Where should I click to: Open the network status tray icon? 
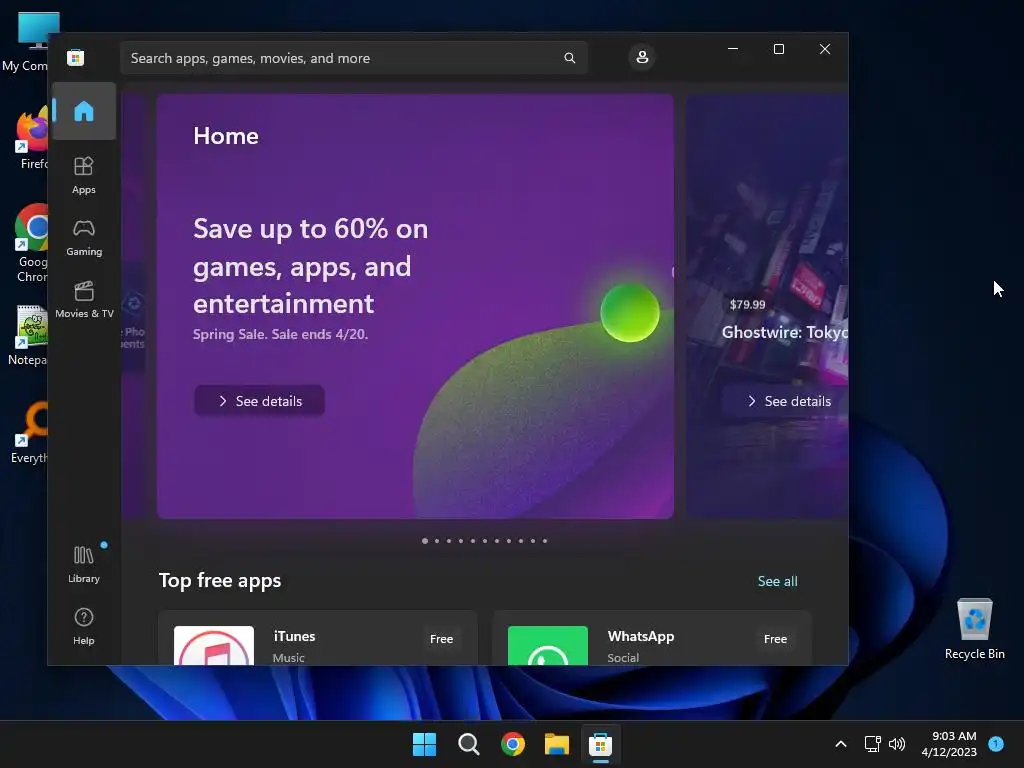tap(872, 744)
